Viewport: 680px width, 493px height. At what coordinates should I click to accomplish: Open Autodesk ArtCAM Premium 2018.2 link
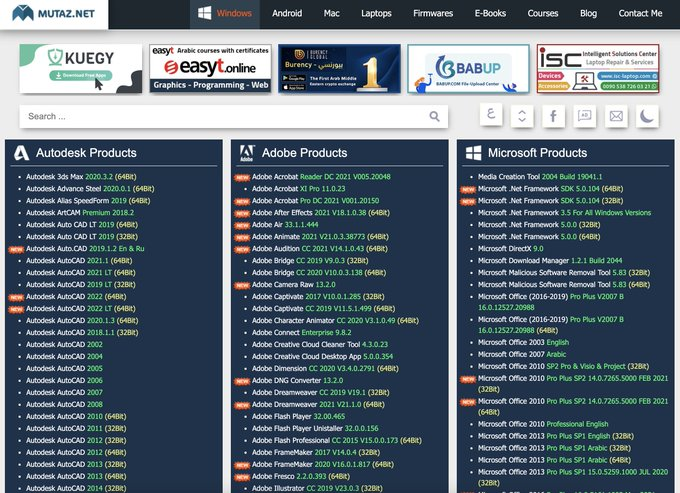[80, 213]
